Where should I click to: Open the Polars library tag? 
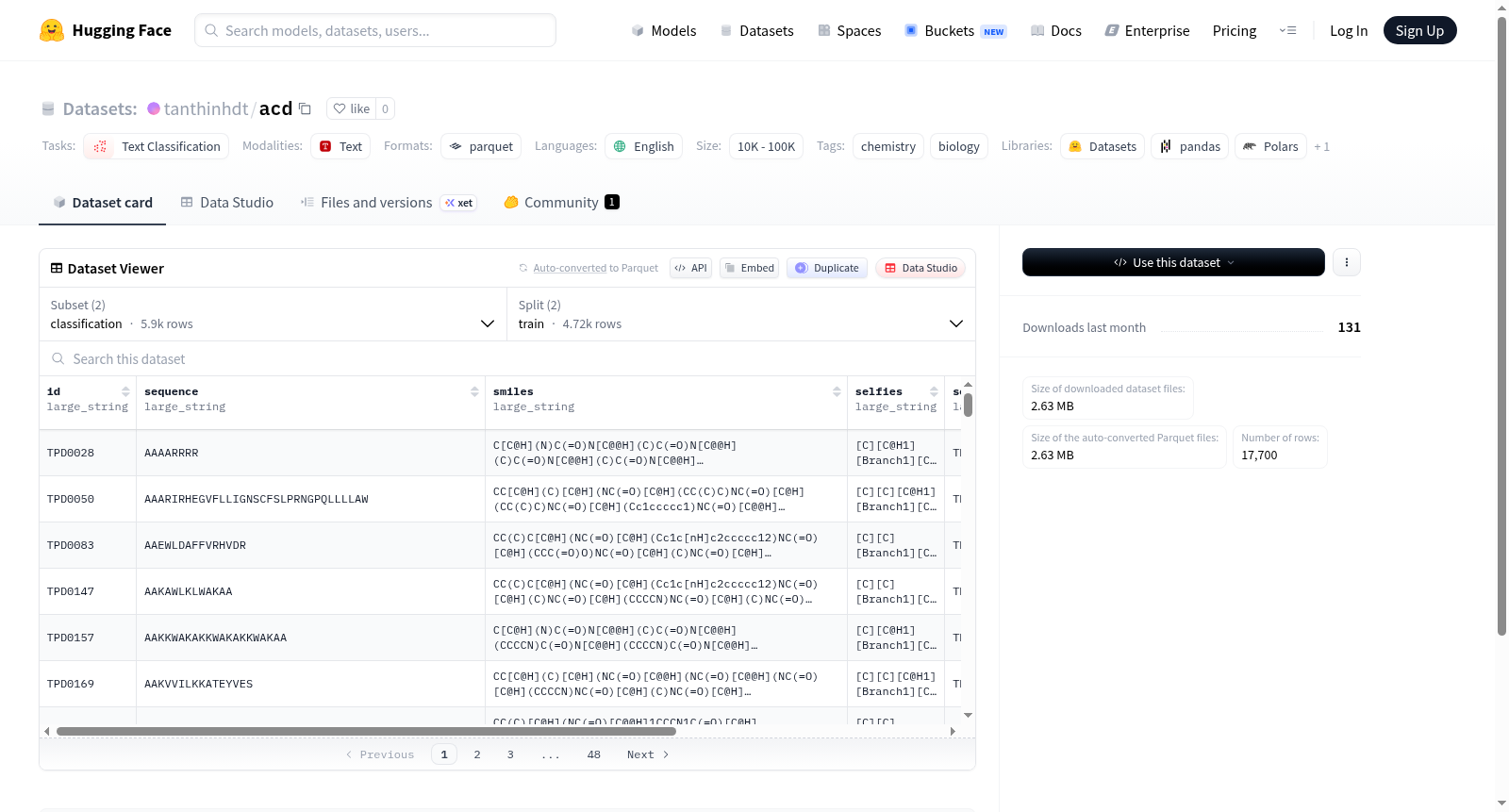(1271, 146)
